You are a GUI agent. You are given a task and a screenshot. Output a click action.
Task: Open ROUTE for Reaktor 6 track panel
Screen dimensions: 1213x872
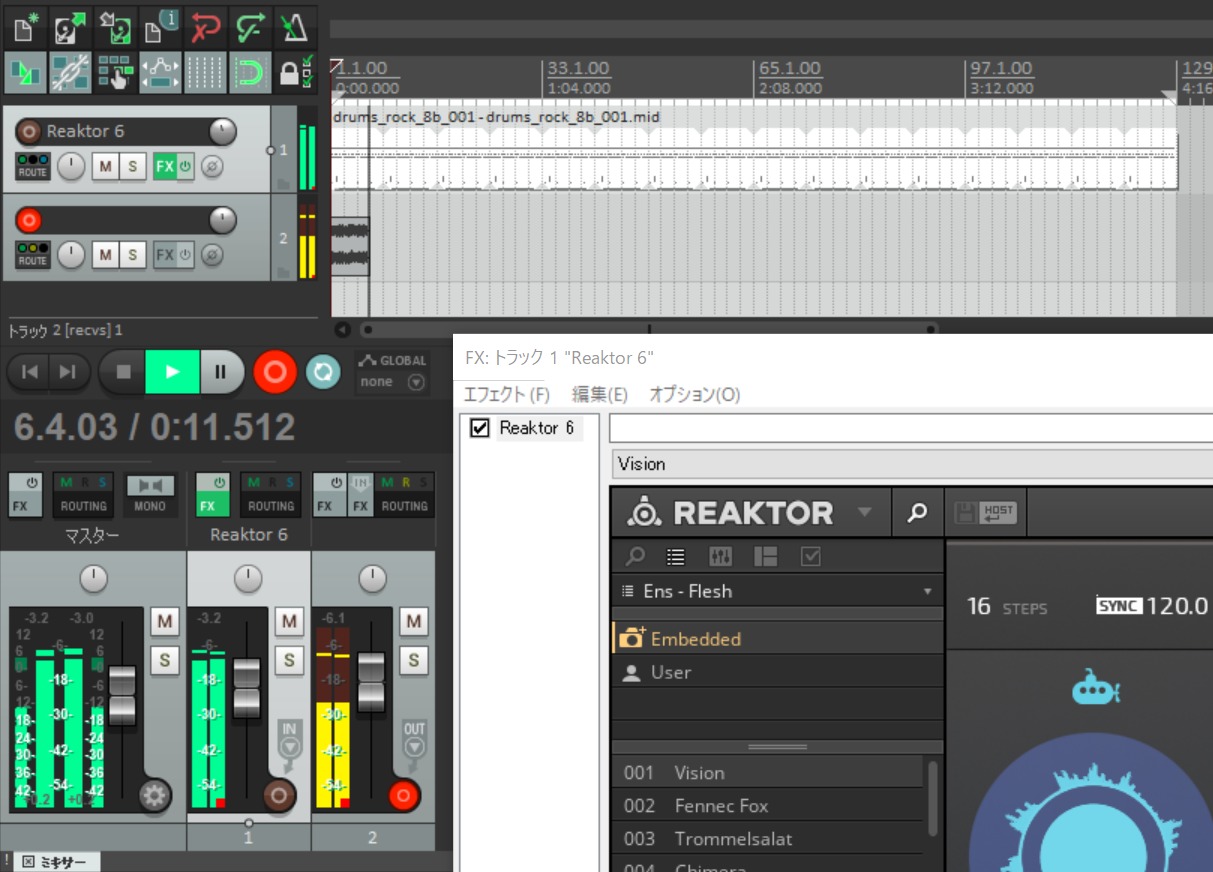[33, 167]
